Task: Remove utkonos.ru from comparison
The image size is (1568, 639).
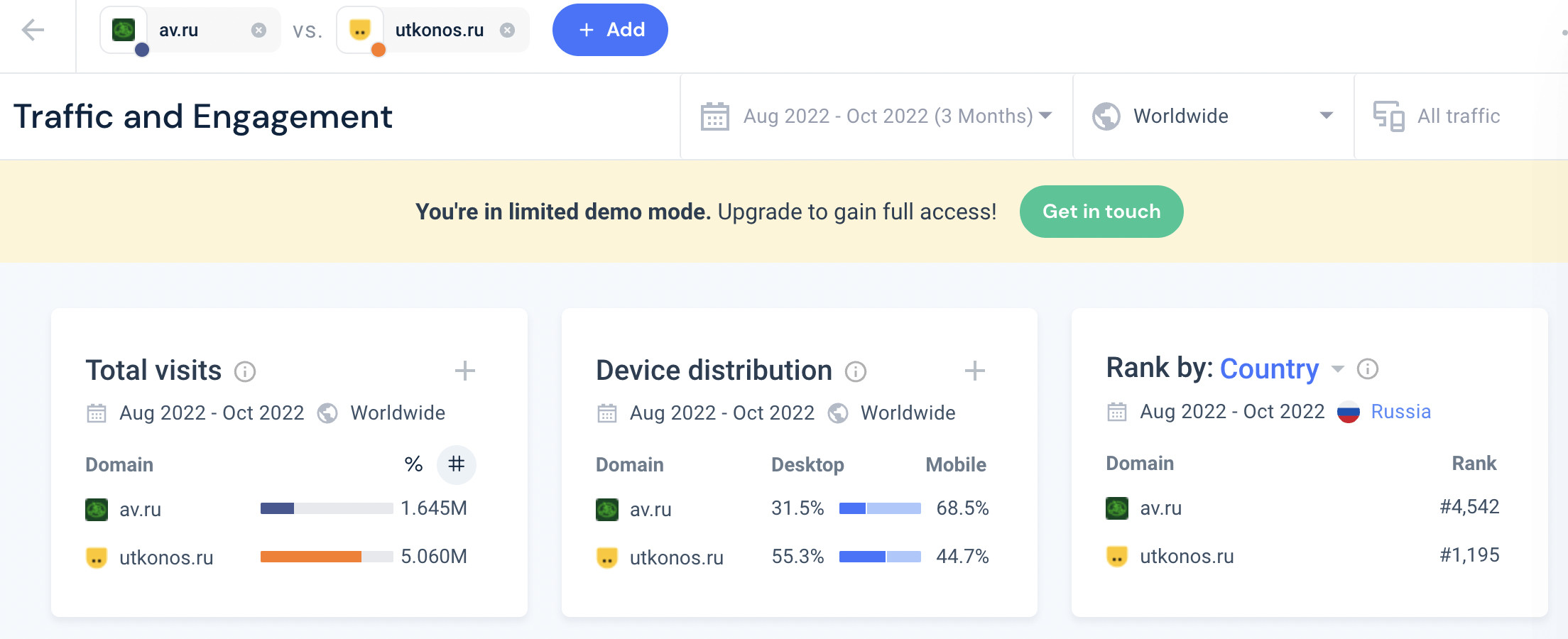Action: coord(507,30)
